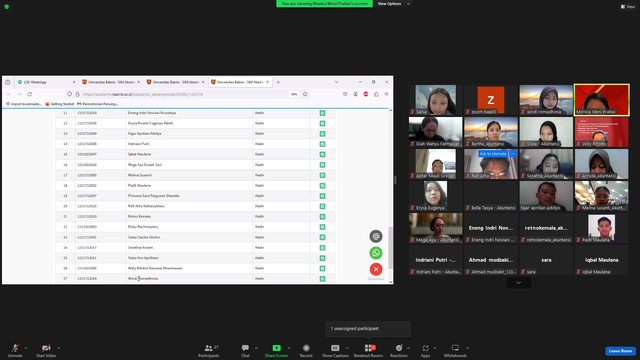640x360 pixels.
Task: Expand chat options arrow beside Chat
Action: 256,348
